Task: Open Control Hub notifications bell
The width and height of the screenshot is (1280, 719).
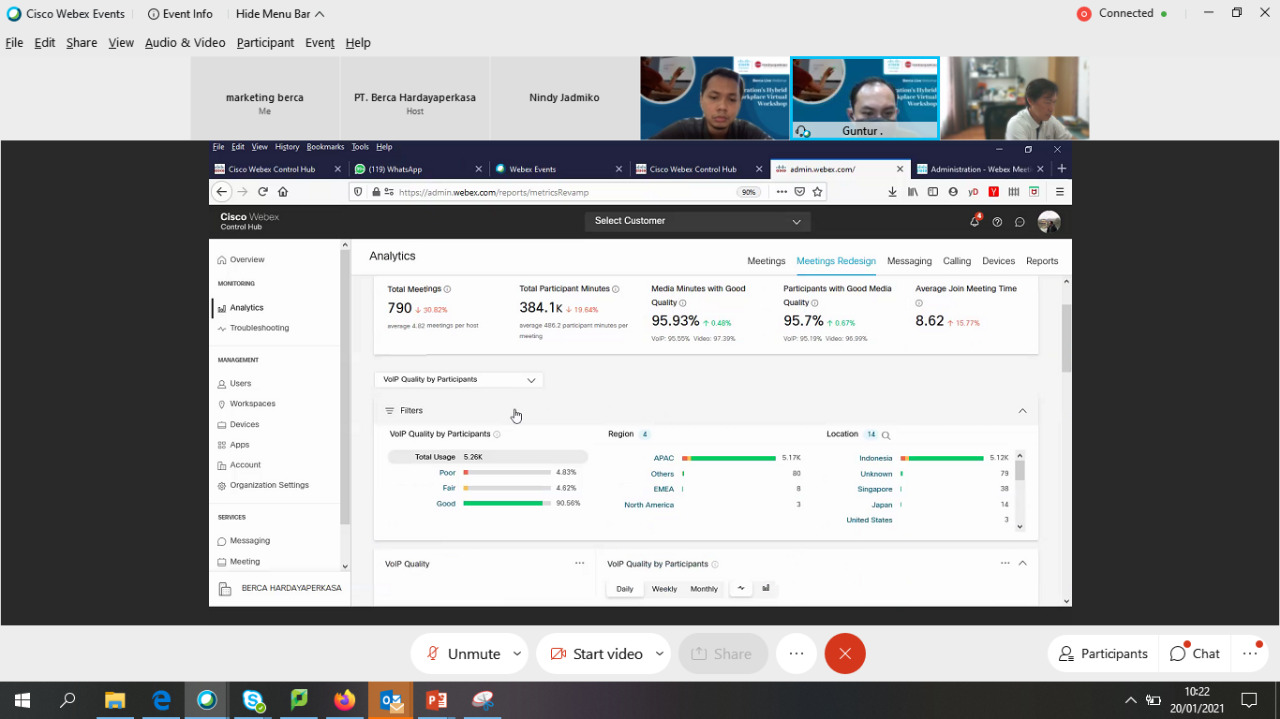Action: click(975, 222)
